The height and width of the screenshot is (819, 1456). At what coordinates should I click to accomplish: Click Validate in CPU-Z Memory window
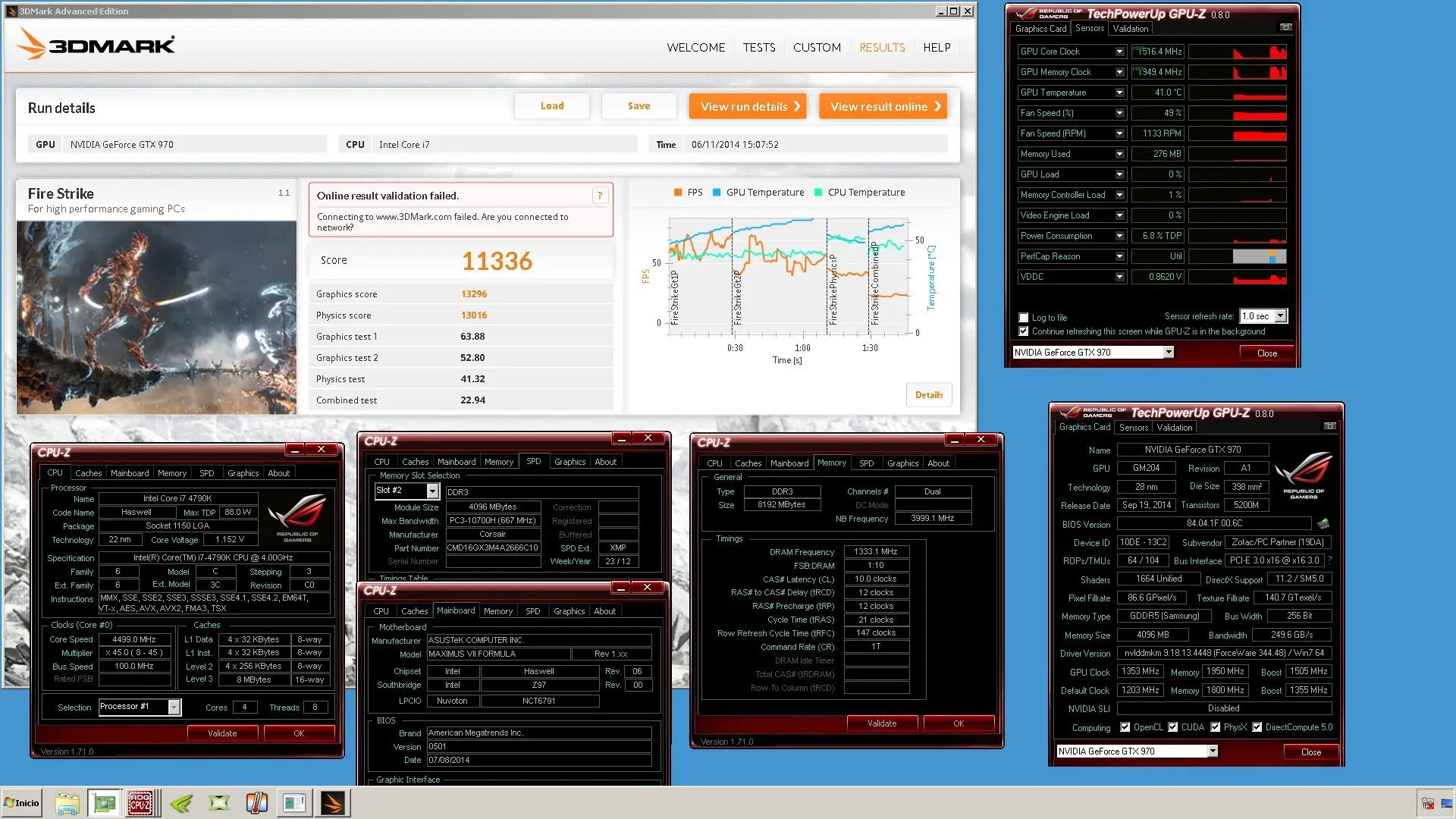click(882, 723)
